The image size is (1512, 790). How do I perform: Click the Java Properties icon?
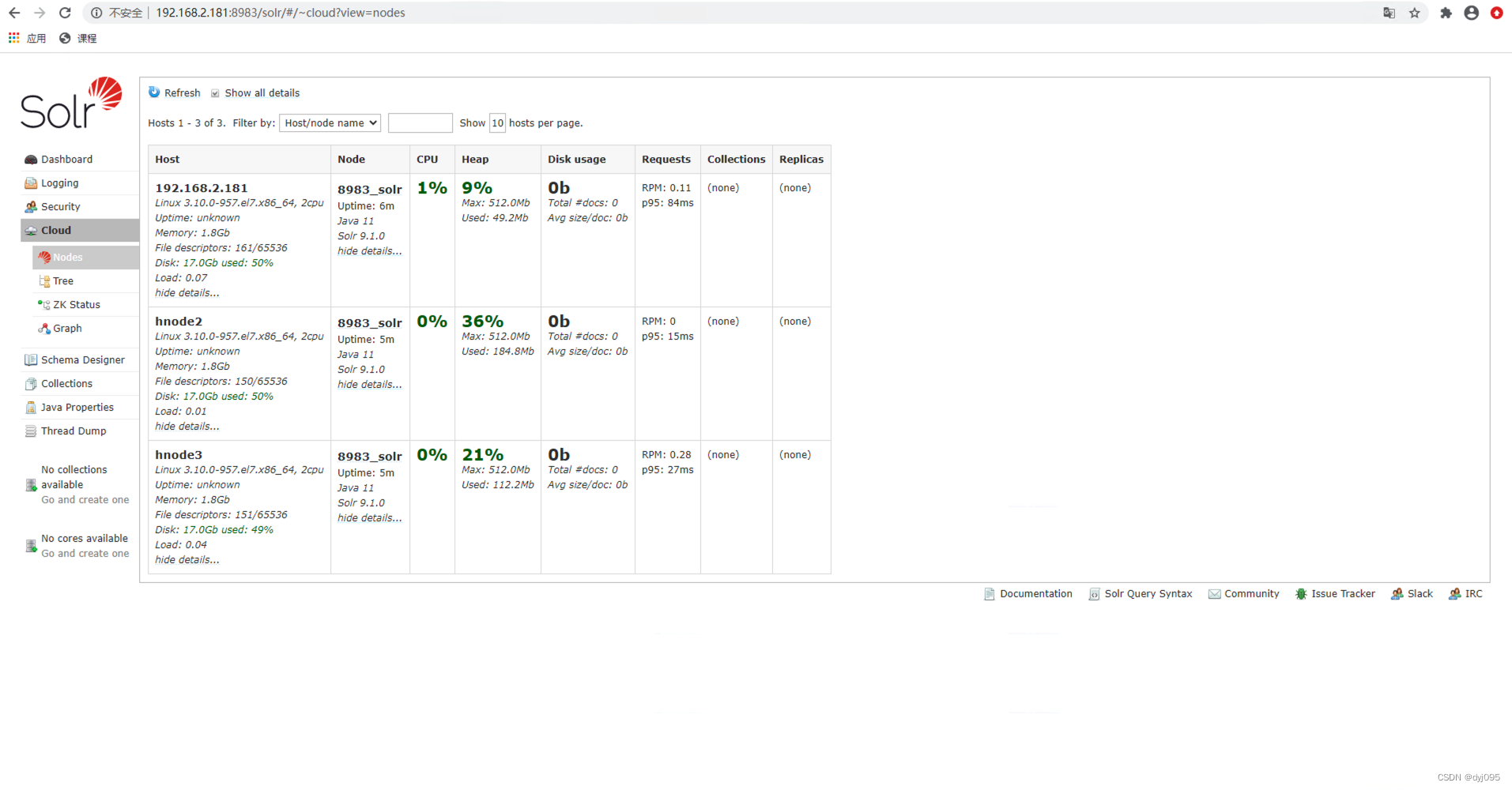point(31,408)
